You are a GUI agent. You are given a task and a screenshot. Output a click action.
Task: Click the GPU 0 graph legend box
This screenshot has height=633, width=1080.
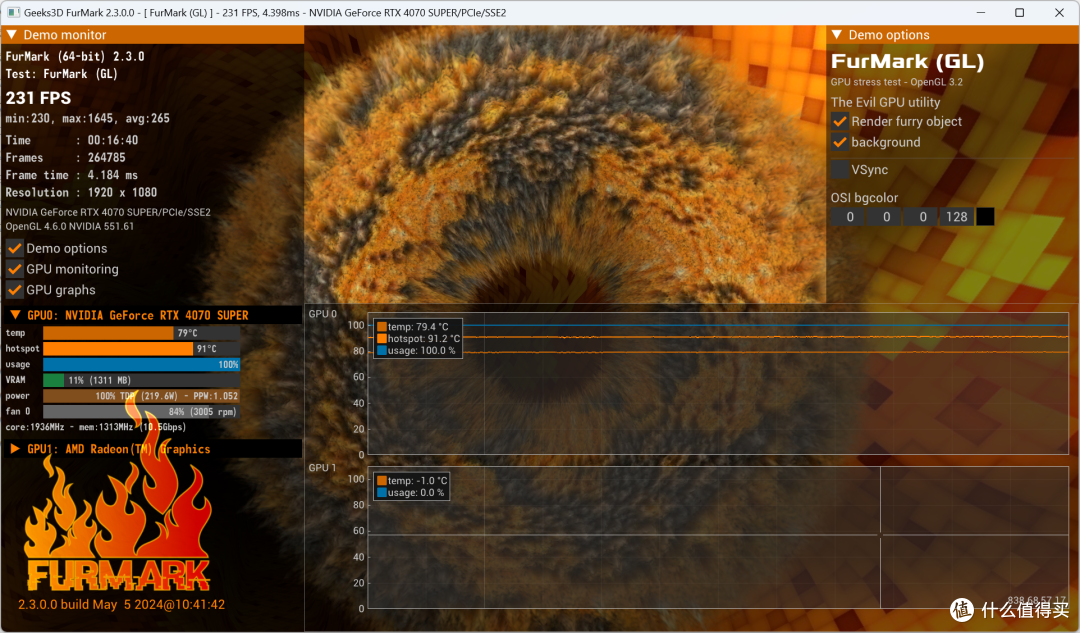(418, 338)
